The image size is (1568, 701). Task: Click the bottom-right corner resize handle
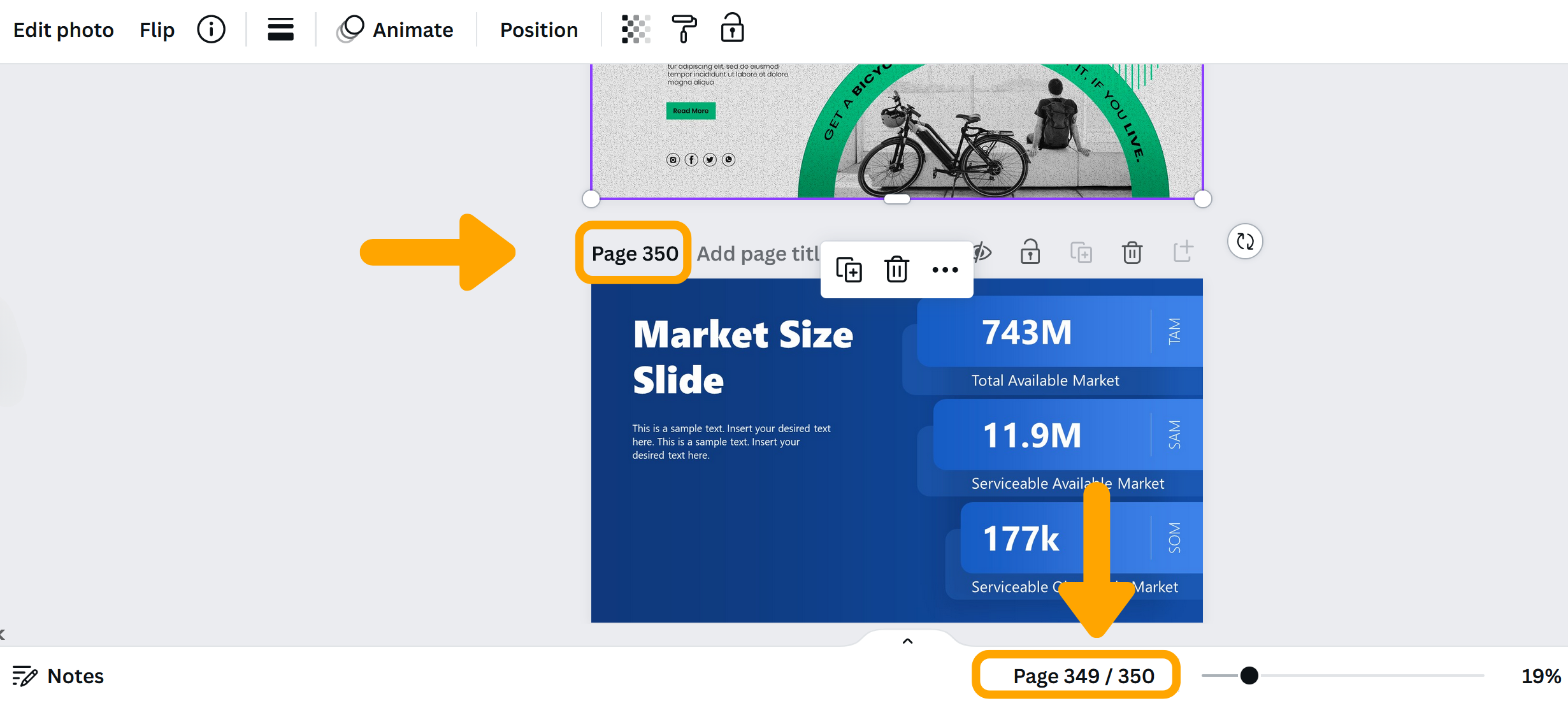(x=1202, y=199)
